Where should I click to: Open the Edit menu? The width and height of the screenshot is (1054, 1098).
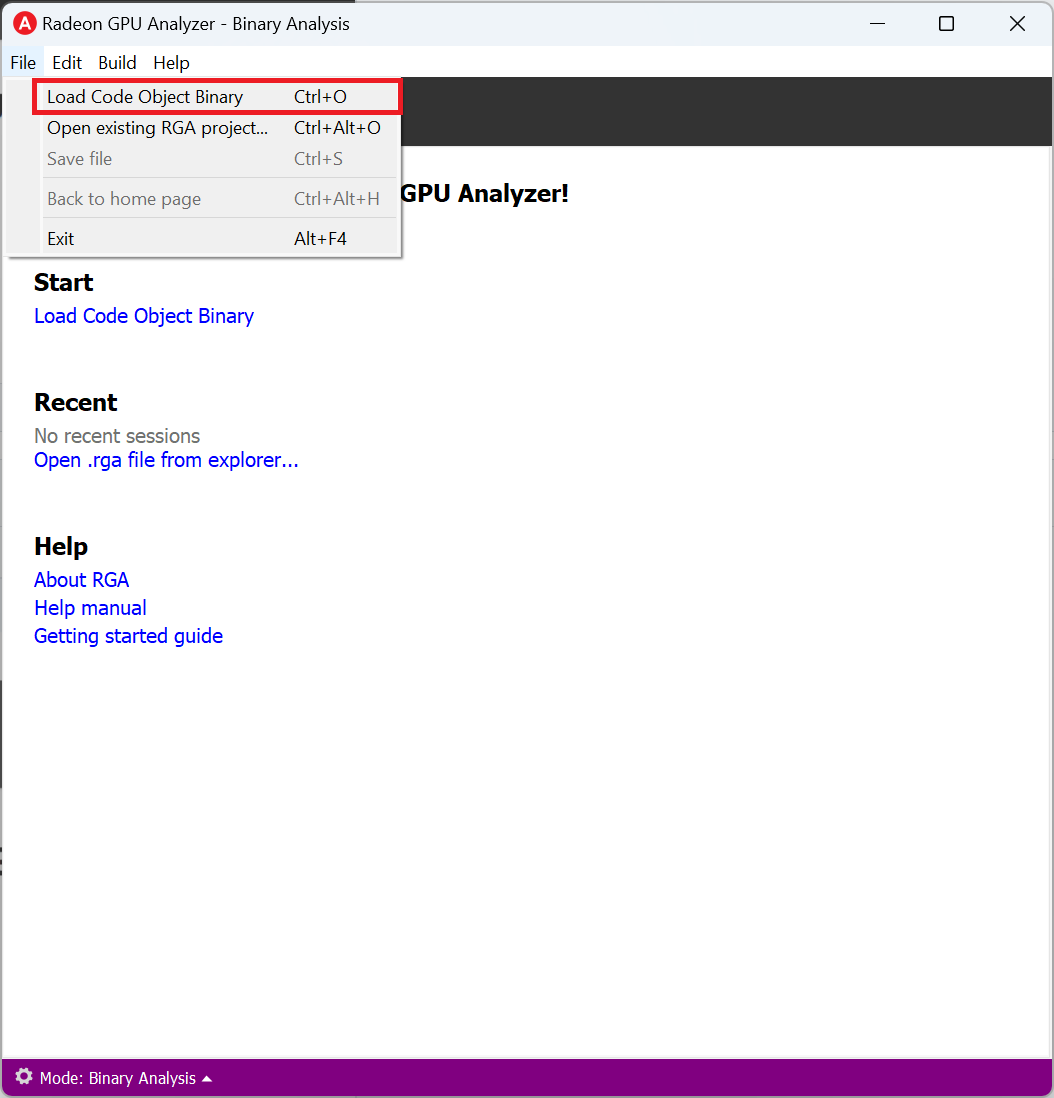[x=67, y=62]
